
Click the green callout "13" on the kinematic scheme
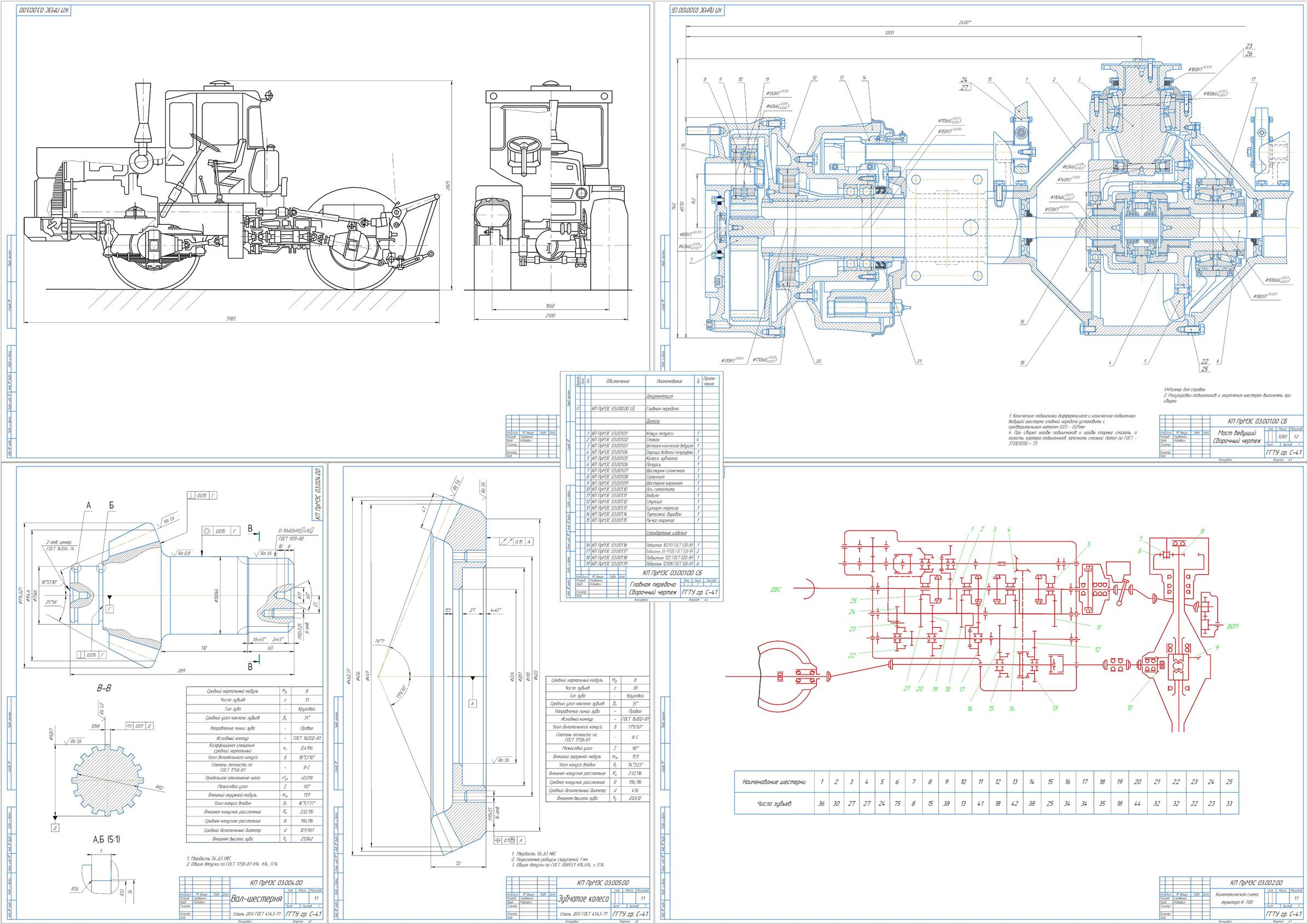pos(1055,708)
